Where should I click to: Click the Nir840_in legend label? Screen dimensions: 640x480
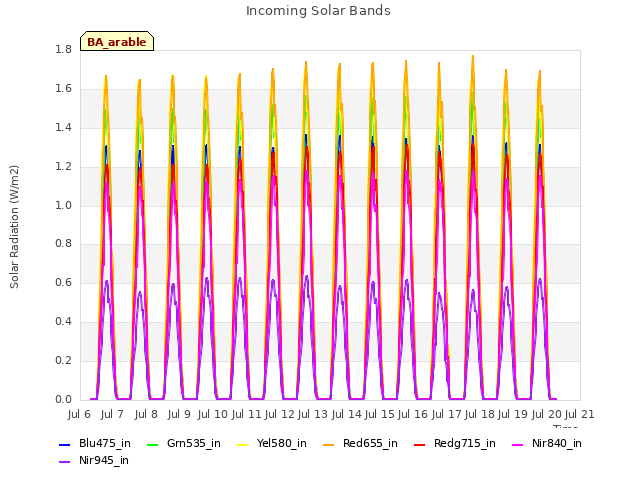pos(557,444)
